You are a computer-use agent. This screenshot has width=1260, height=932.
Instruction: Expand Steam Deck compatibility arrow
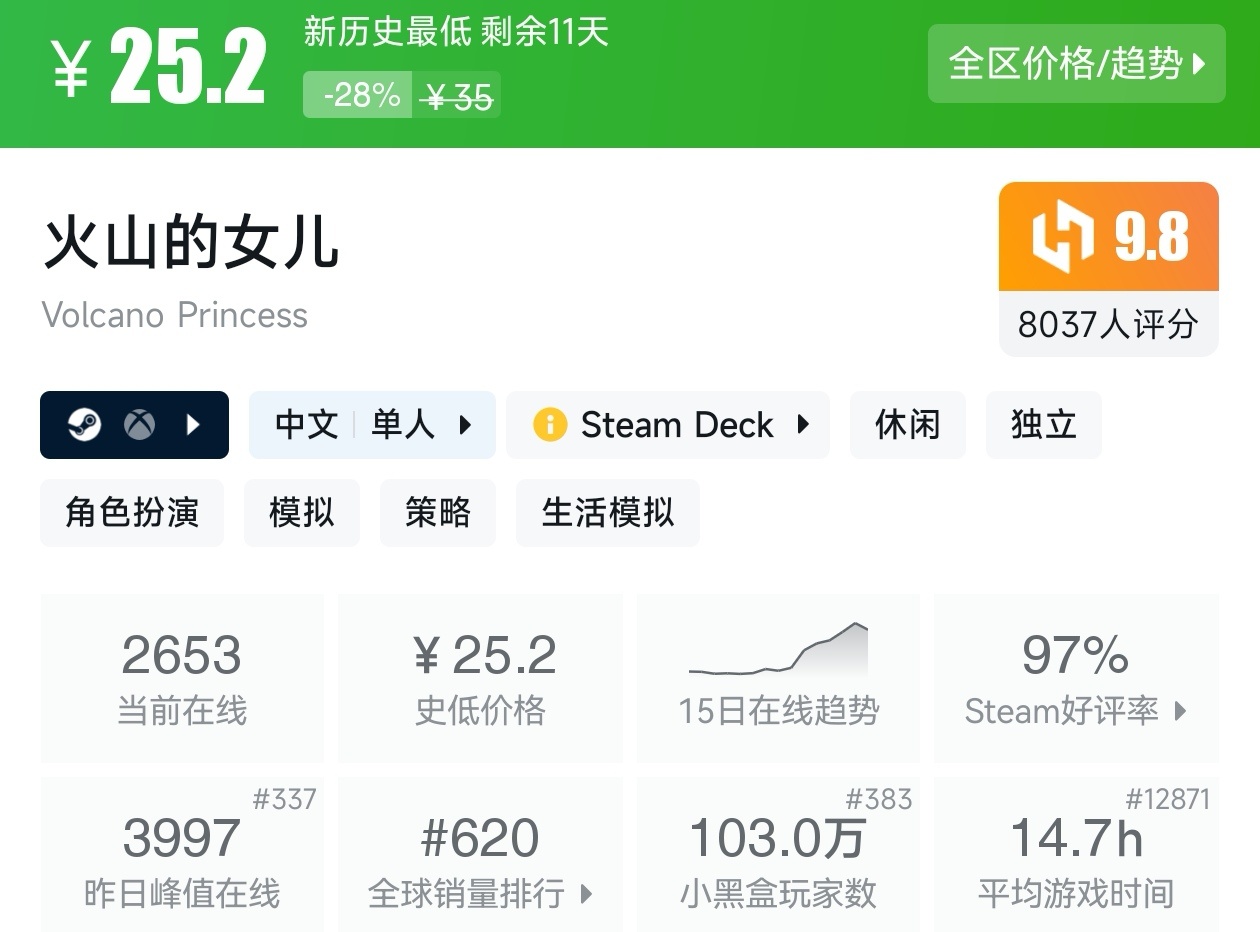[802, 424]
